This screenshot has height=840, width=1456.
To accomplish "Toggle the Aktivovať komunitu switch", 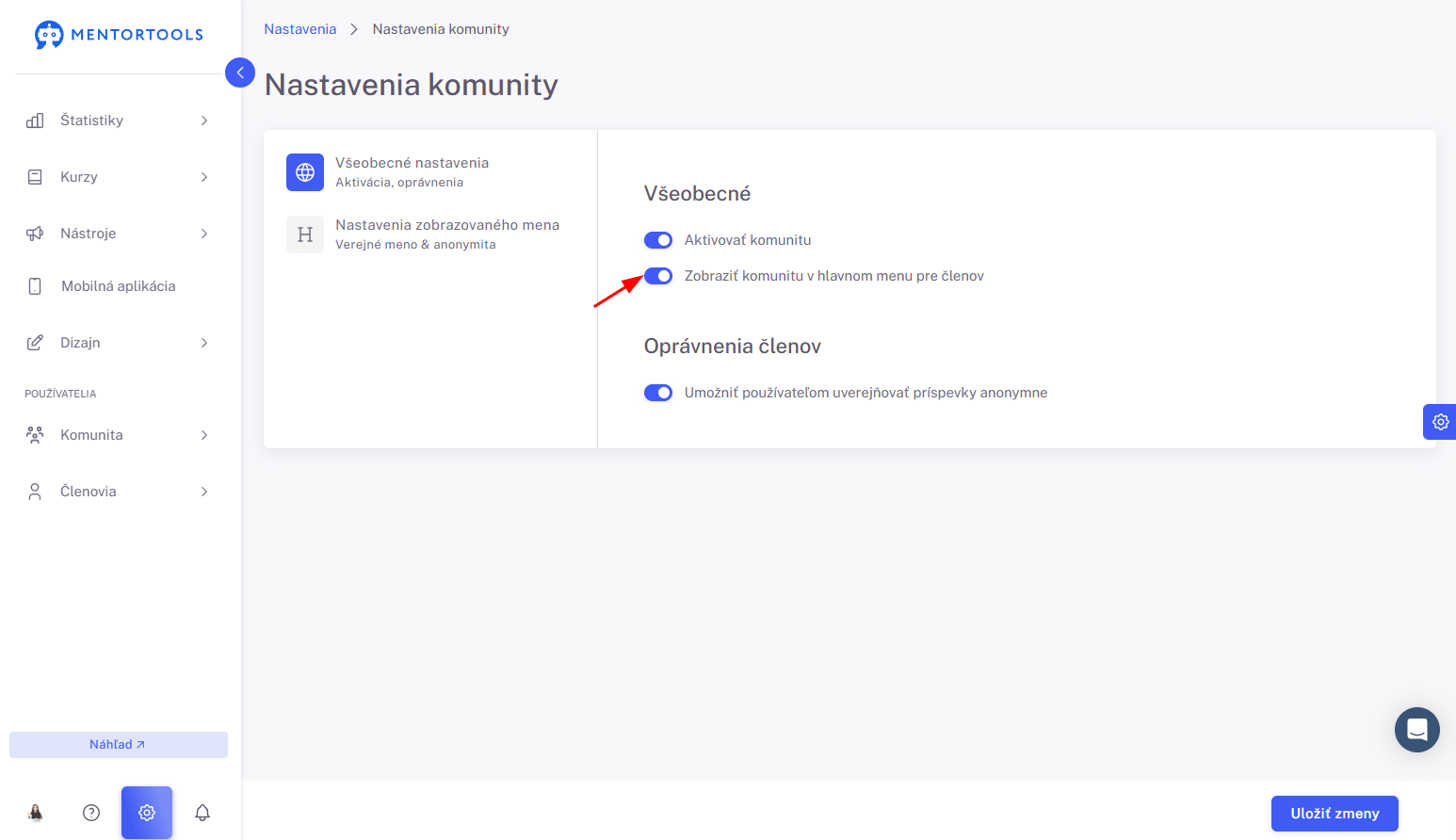I will [x=658, y=240].
